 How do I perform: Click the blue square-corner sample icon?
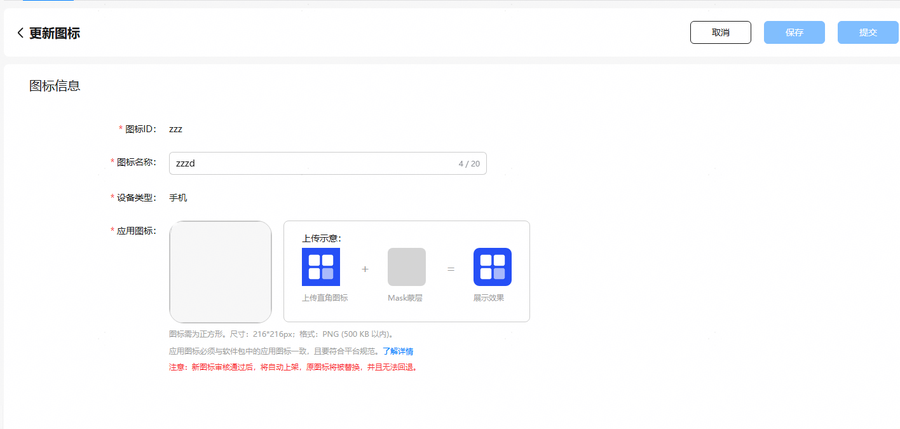click(321, 267)
